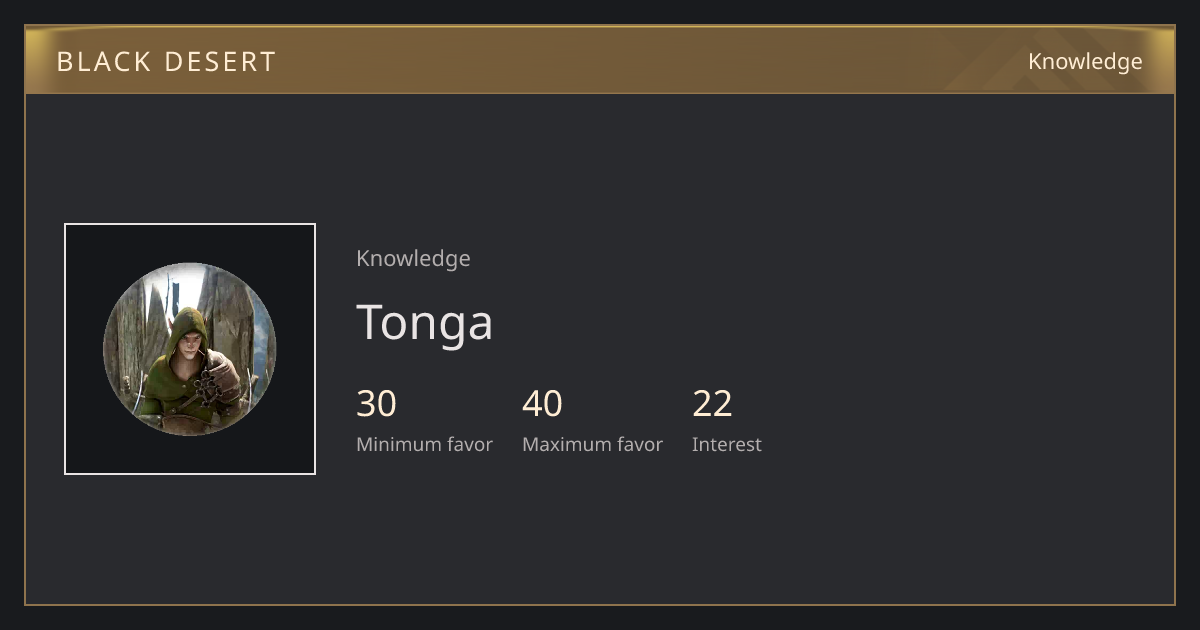Viewport: 1200px width, 630px height.
Task: Select the Interest label
Action: pos(727,444)
